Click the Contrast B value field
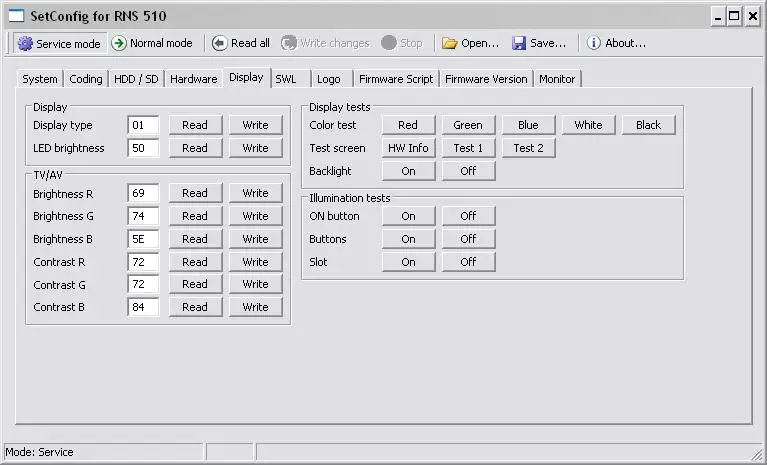The height and width of the screenshot is (465, 767). tap(143, 307)
